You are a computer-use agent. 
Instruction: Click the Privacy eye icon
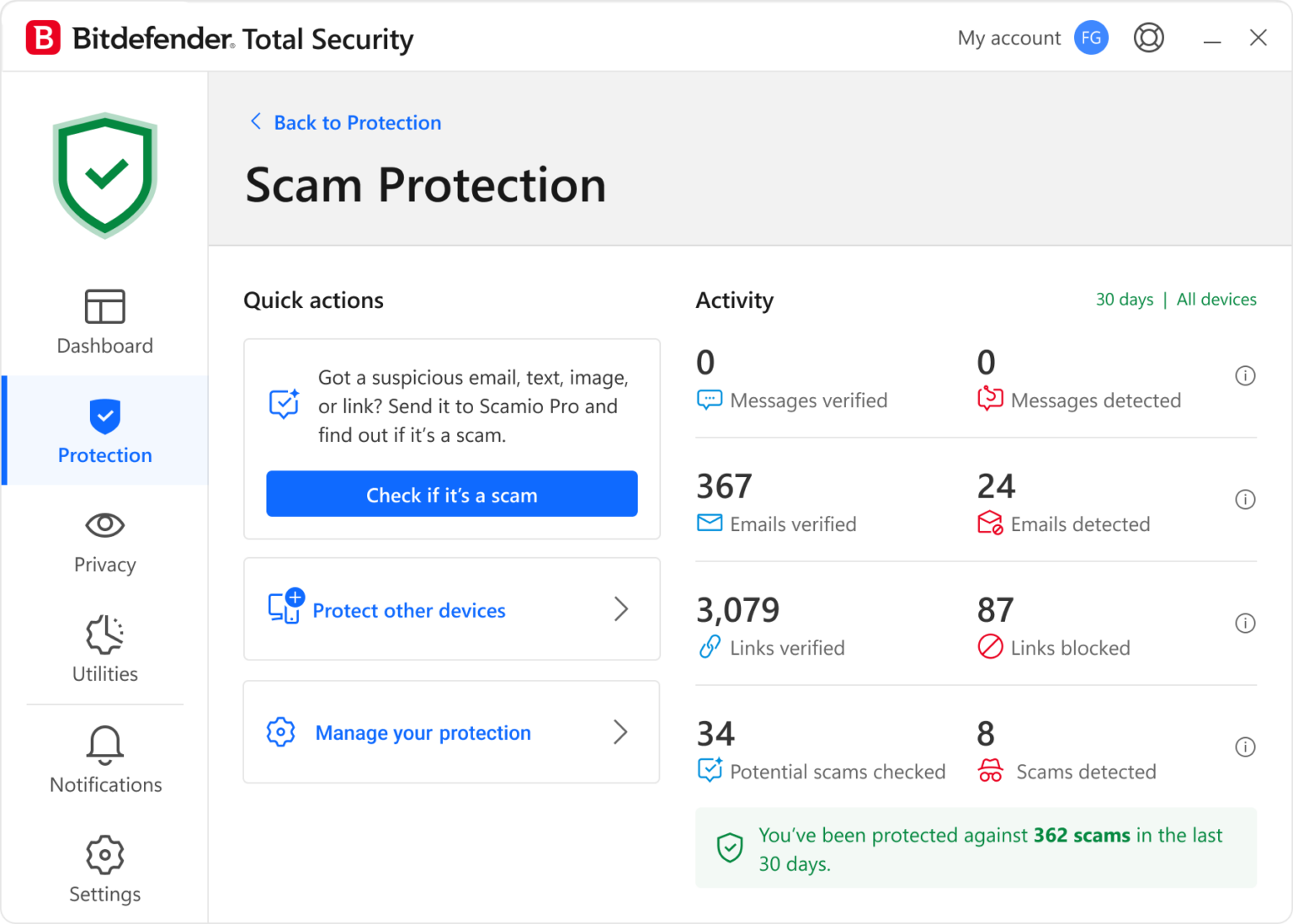point(104,524)
